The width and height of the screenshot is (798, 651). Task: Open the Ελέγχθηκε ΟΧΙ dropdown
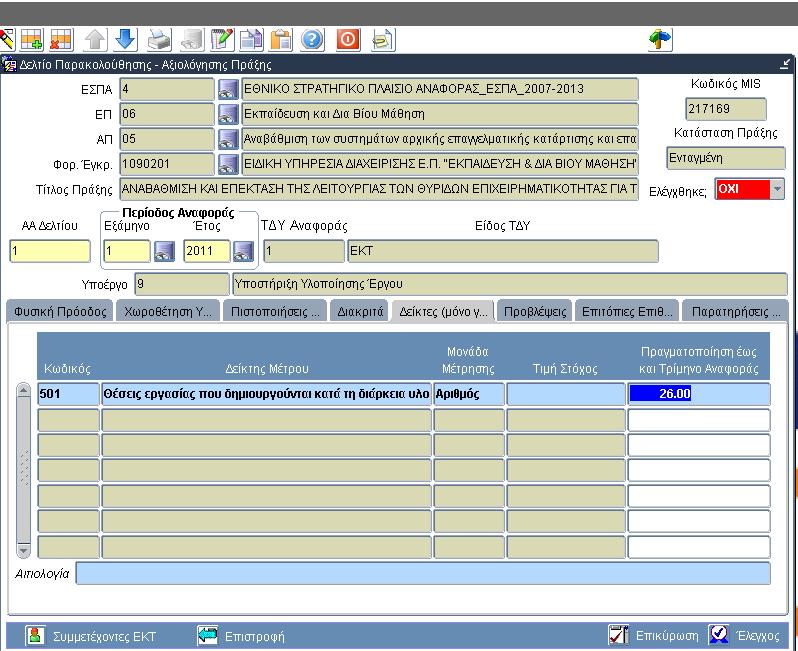[x=777, y=189]
